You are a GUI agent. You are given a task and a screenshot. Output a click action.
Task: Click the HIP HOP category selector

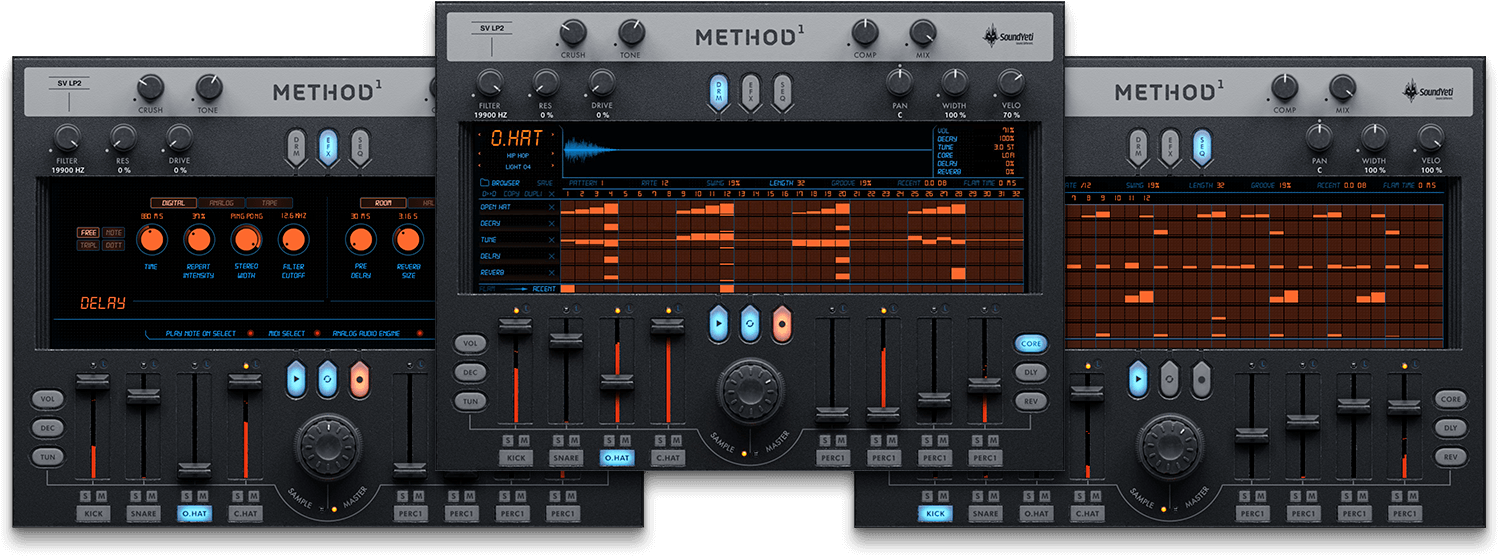517,155
